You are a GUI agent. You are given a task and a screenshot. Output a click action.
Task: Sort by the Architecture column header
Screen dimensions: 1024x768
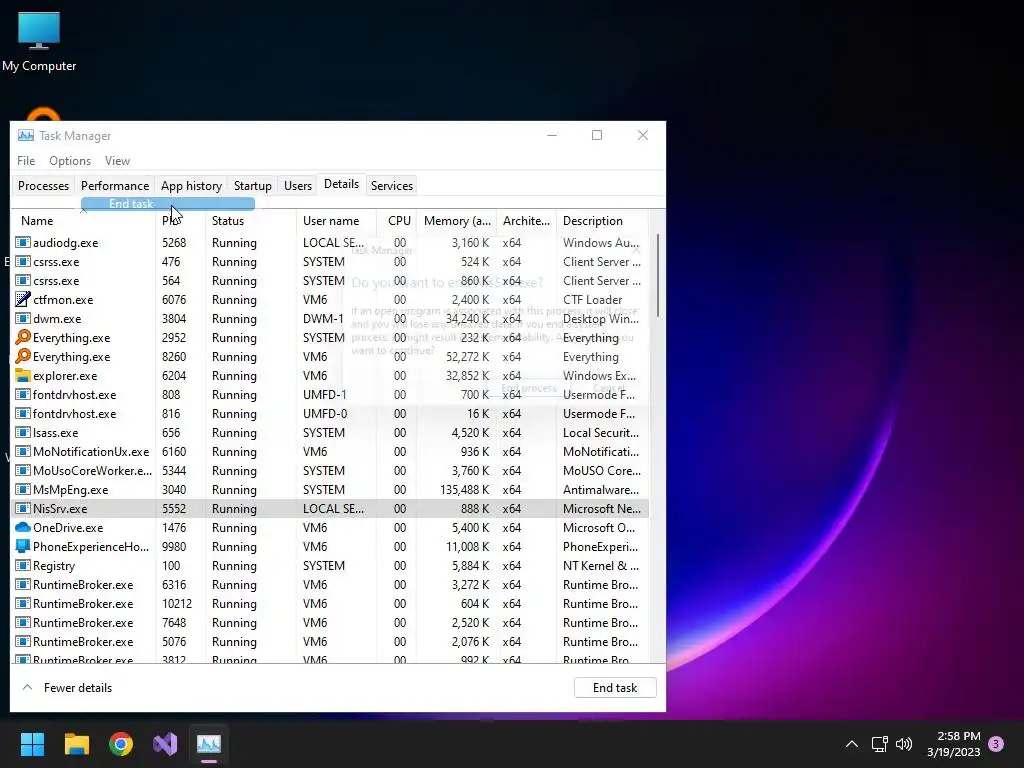click(x=526, y=221)
